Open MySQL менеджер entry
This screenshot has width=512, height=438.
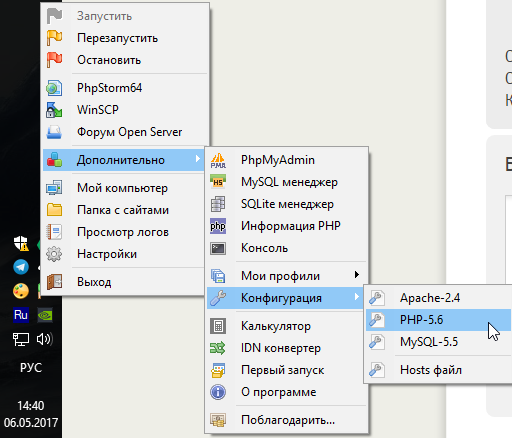click(287, 182)
